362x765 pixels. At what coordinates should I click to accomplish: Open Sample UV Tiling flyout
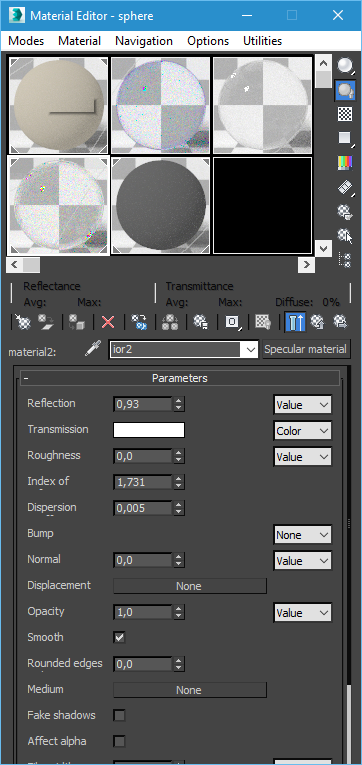[345, 139]
